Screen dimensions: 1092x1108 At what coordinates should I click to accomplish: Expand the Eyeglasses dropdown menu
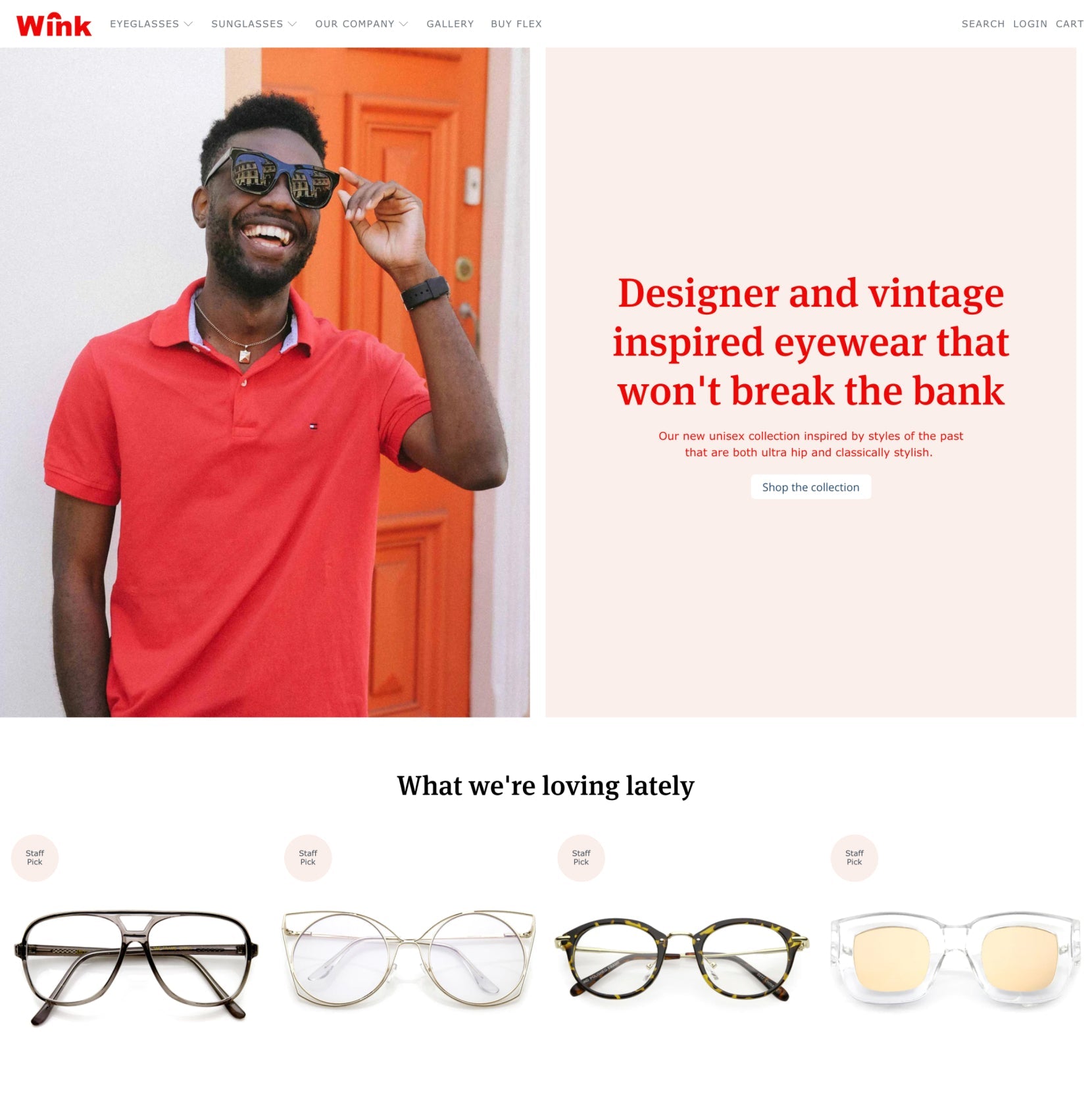(151, 24)
